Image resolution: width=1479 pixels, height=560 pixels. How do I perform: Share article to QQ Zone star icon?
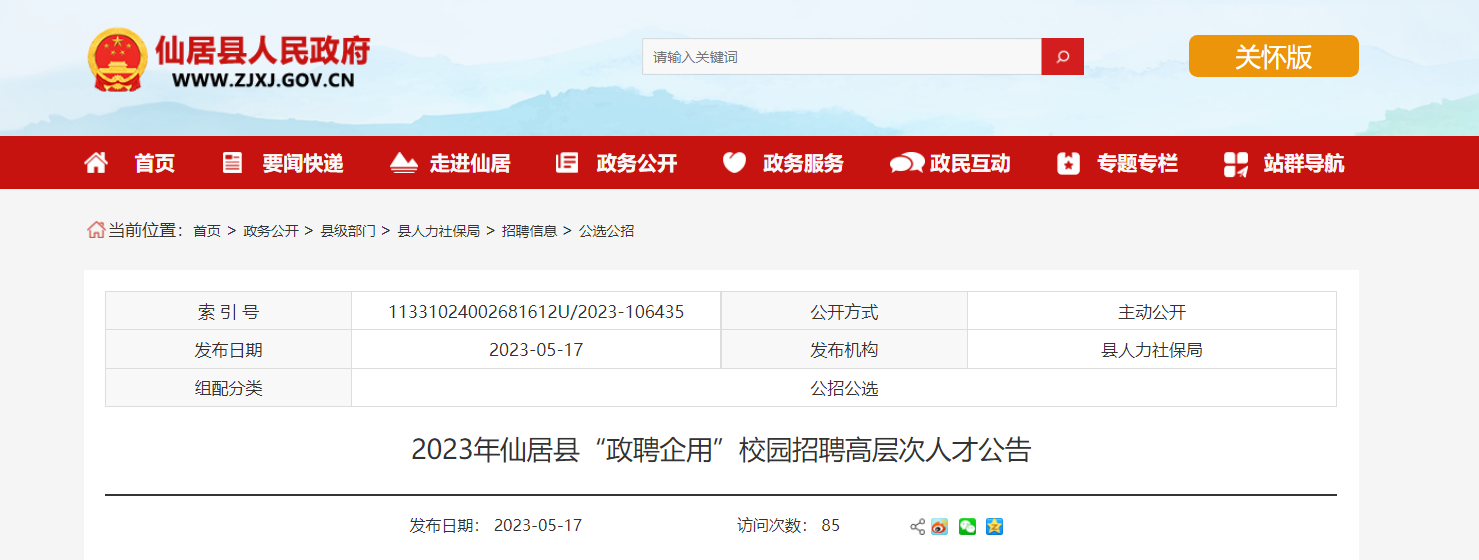[x=994, y=526]
